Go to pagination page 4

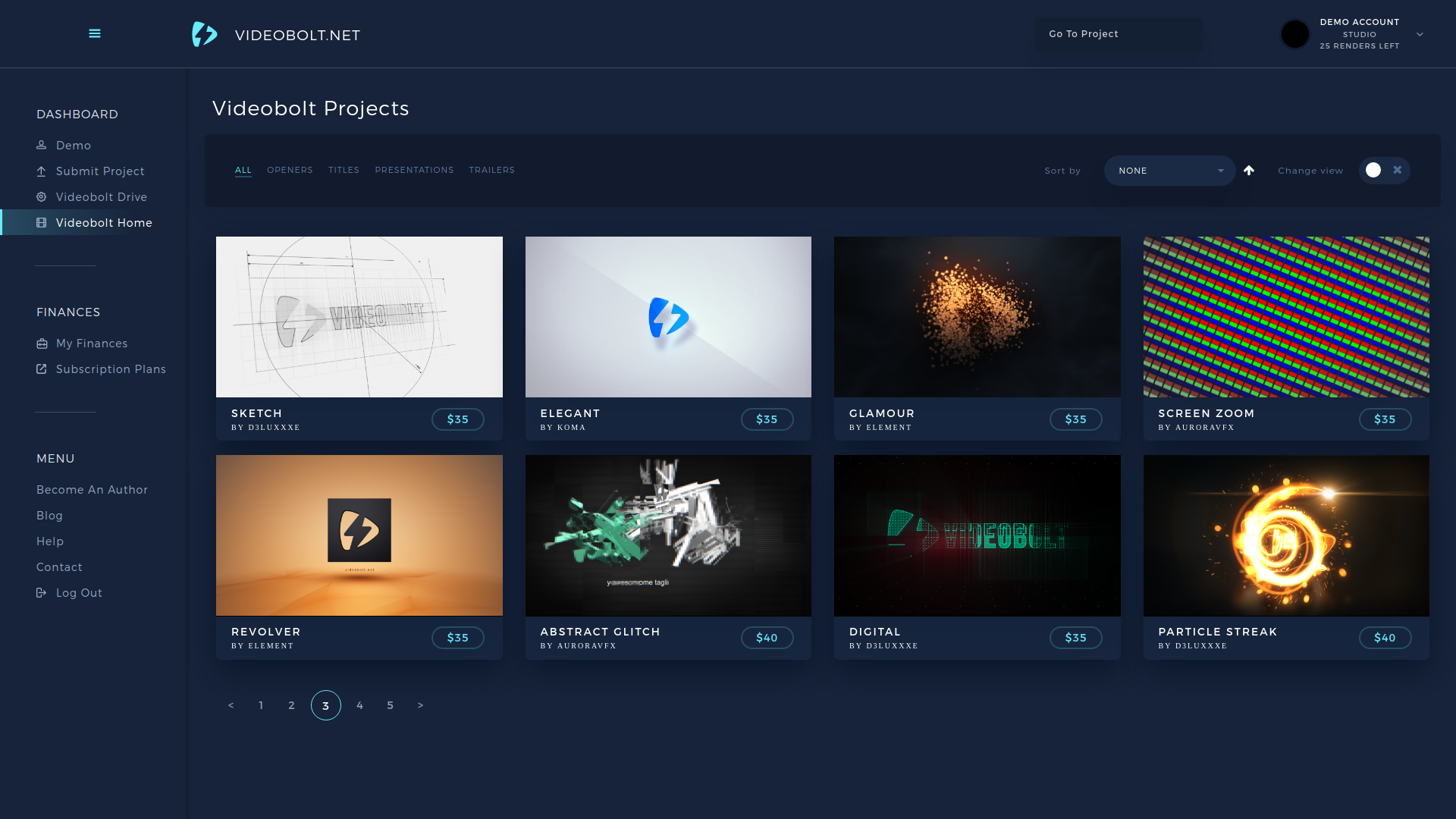click(359, 705)
